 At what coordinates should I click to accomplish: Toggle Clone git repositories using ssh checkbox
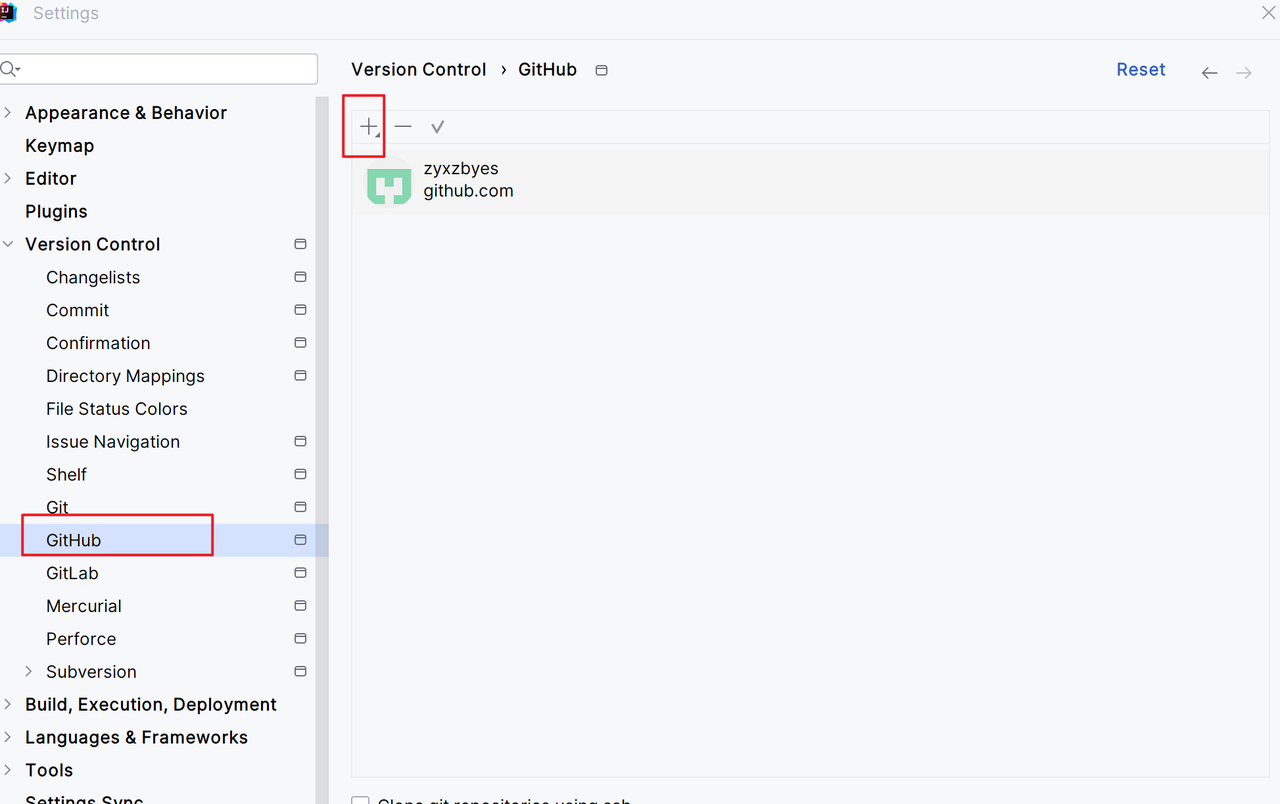pos(361,800)
